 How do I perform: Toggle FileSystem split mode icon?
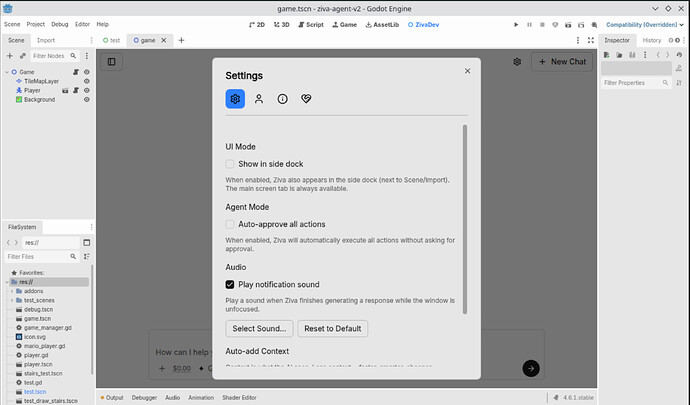point(87,243)
